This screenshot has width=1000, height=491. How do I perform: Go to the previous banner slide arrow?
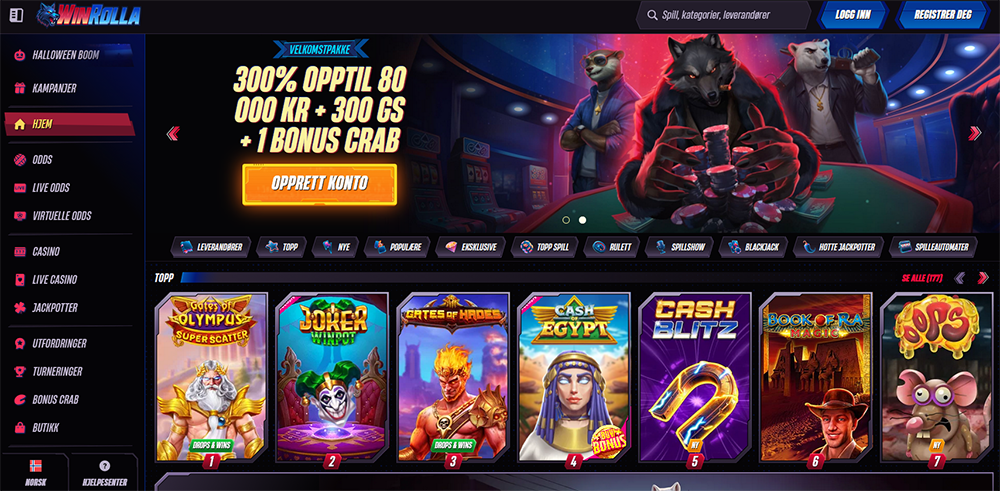(x=173, y=133)
